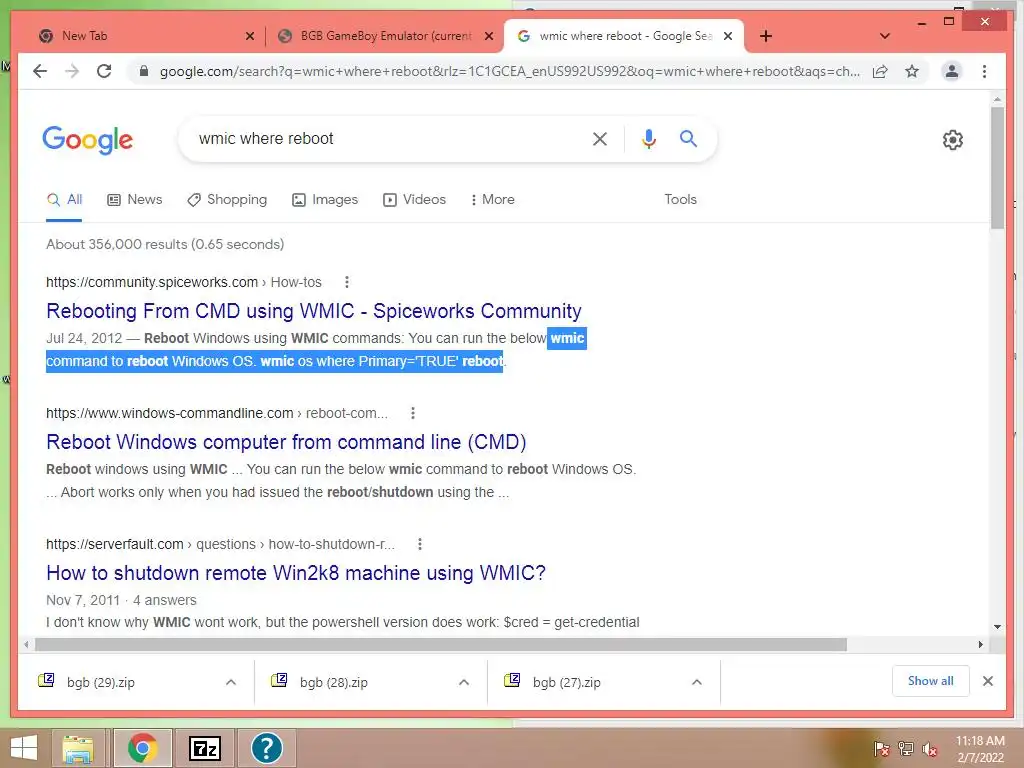Image resolution: width=1024 pixels, height=768 pixels.
Task: Expand options for bgb (27).zip
Action: pos(697,682)
